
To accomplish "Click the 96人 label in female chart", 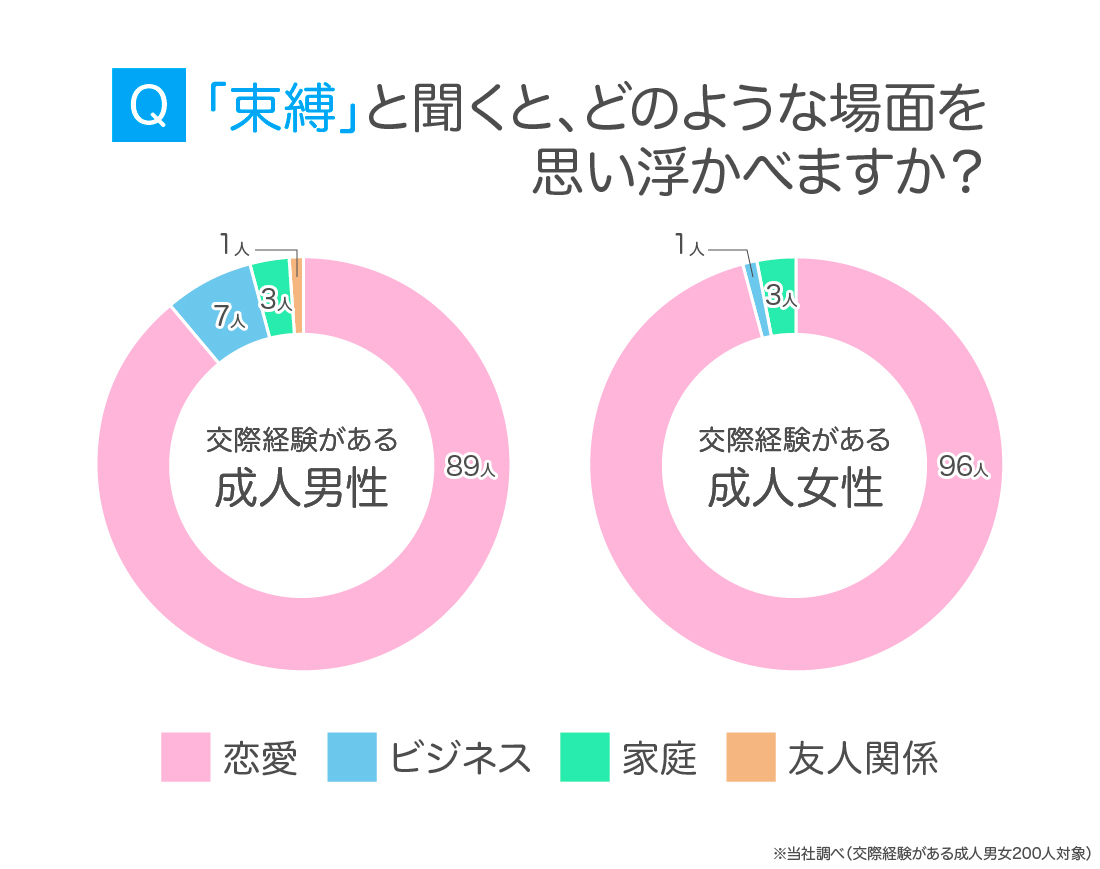I will 963,465.
